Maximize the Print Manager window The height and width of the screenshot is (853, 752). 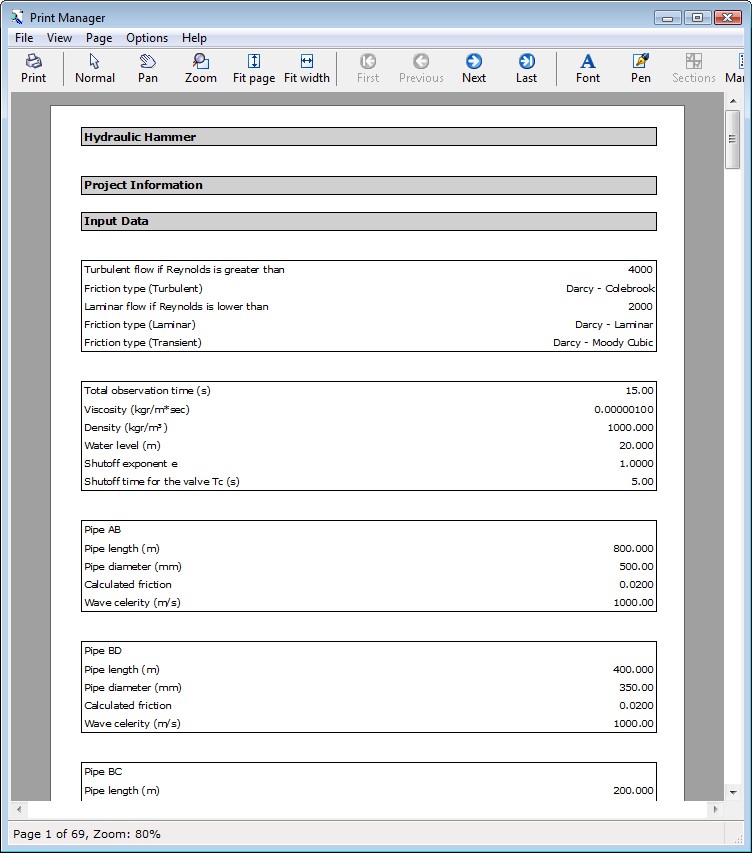pyautogui.click(x=697, y=17)
